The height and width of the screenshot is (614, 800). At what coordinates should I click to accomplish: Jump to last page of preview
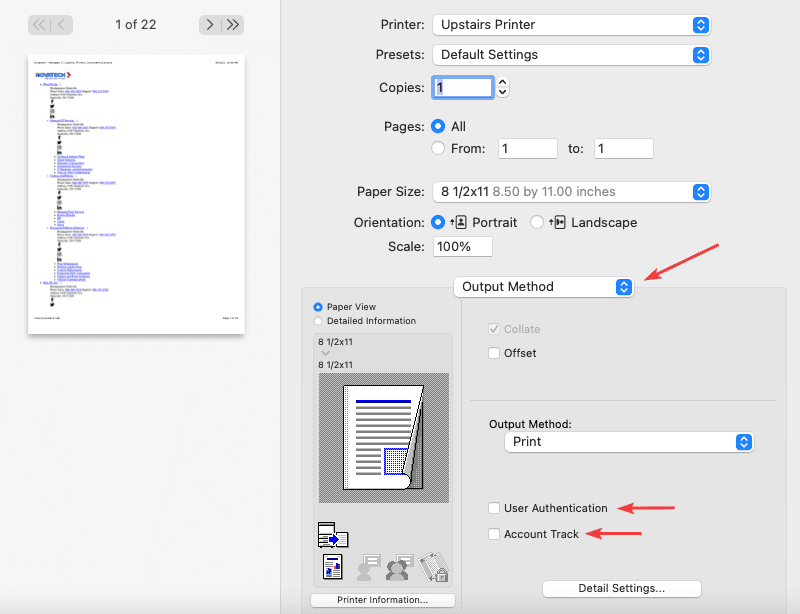[233, 24]
